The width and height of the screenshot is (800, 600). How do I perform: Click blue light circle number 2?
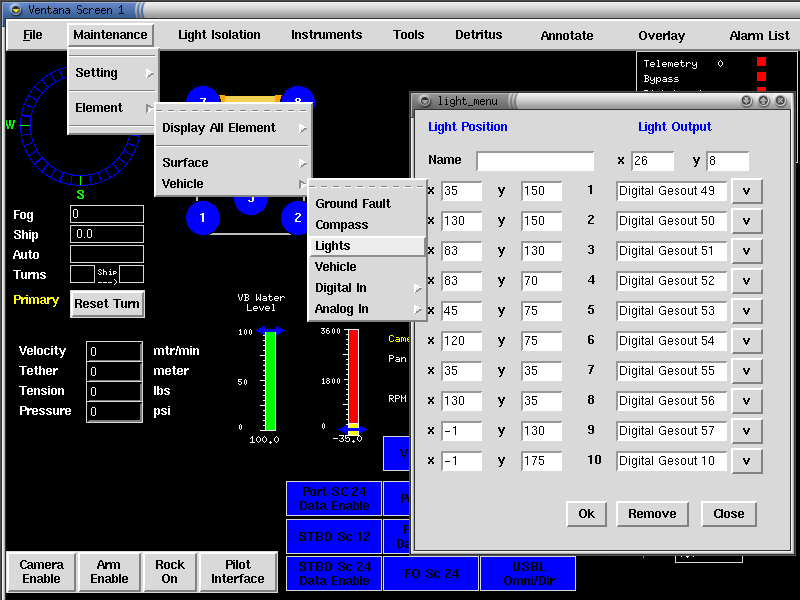[x=295, y=218]
